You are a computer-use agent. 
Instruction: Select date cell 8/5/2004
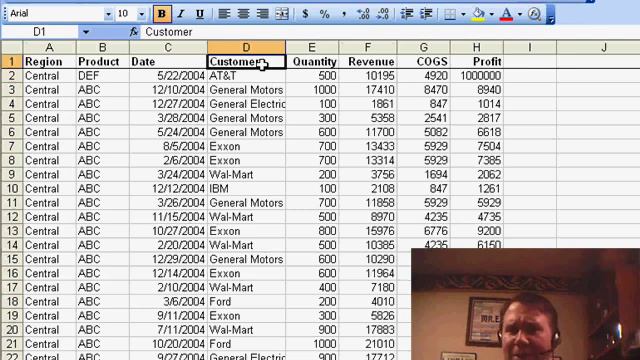tap(168, 146)
